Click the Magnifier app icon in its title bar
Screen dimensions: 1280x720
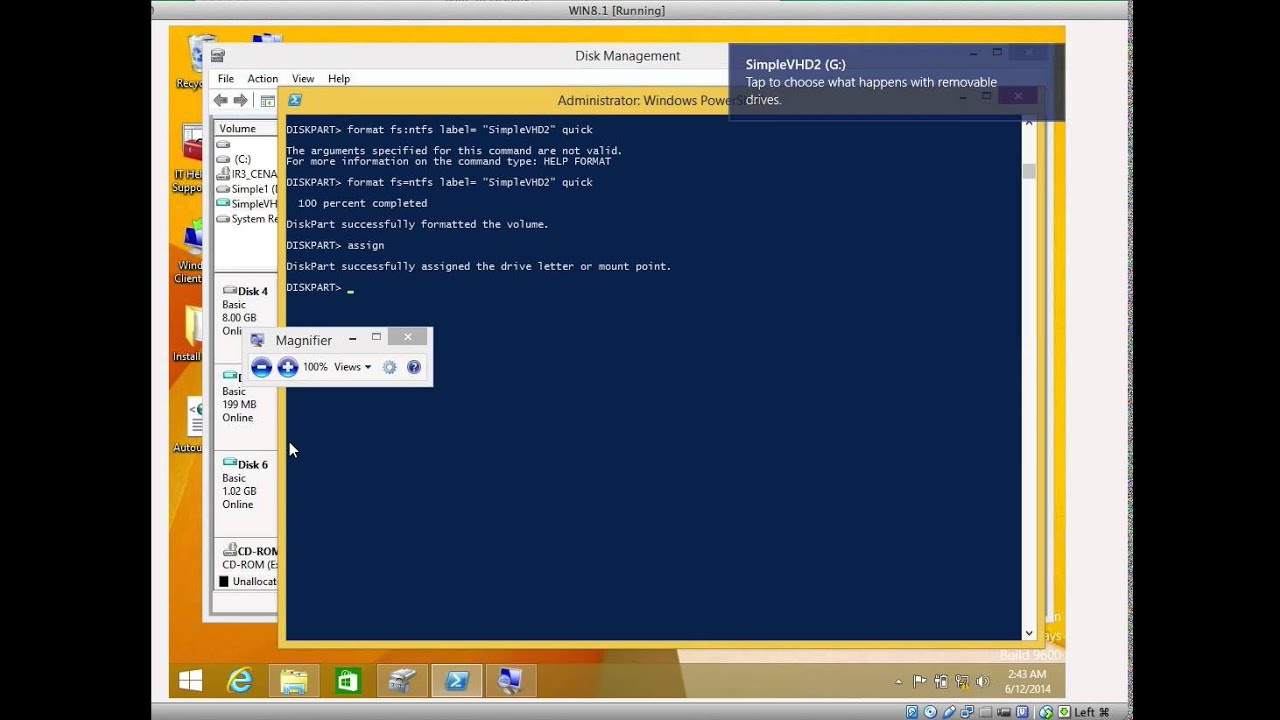[x=258, y=340]
